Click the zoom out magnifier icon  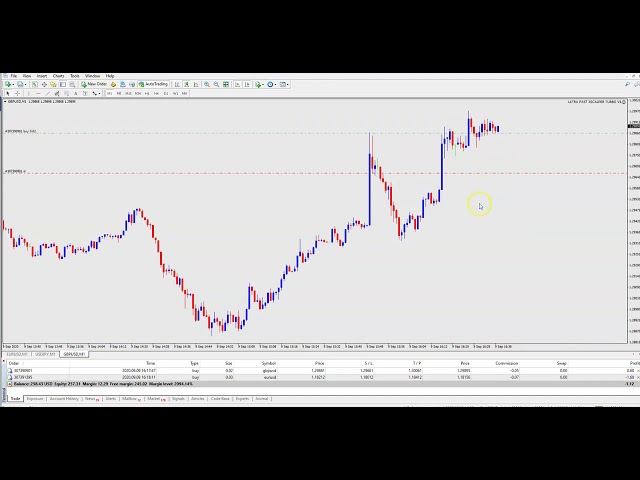(215, 84)
